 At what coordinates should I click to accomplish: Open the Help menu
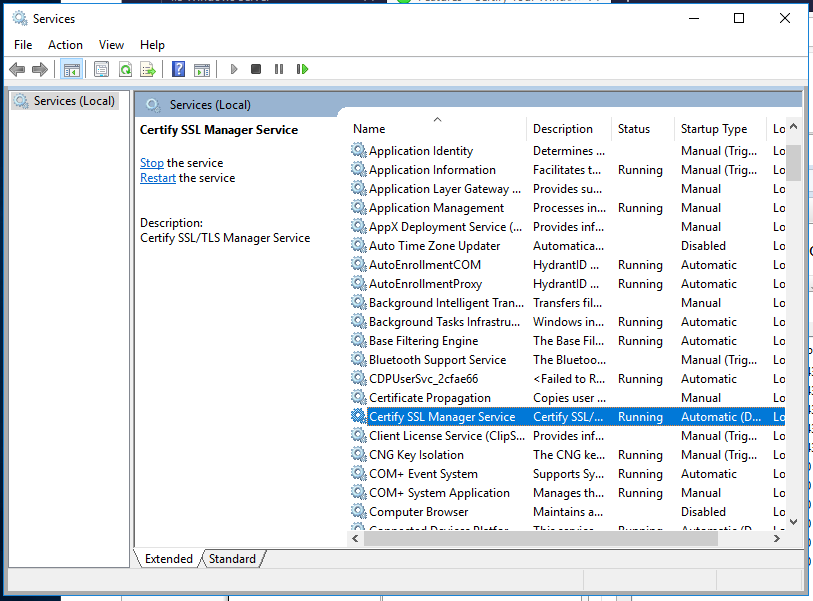[x=152, y=45]
